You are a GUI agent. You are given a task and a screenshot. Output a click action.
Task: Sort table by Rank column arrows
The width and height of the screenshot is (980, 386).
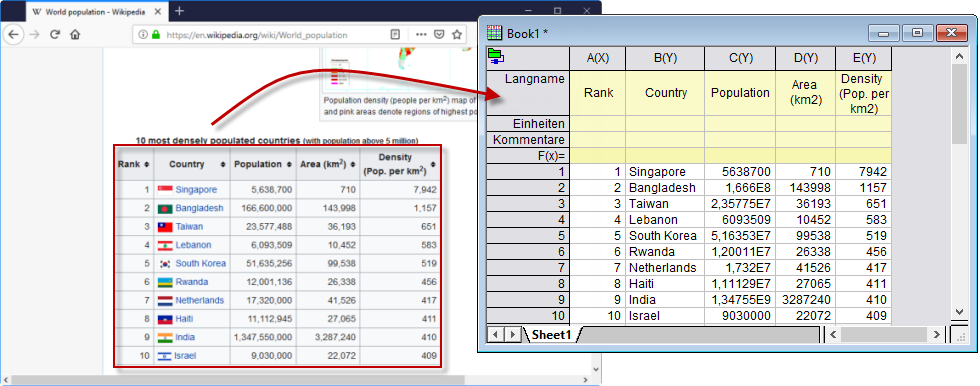[x=146, y=164]
